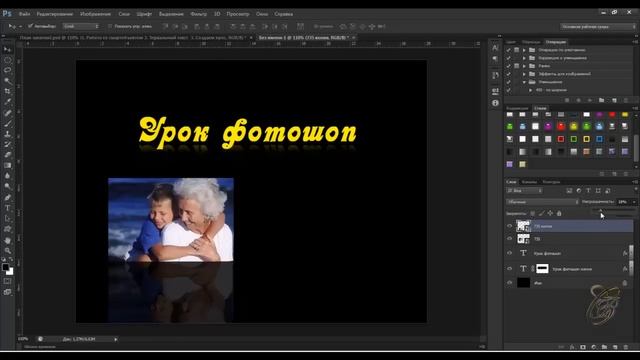This screenshot has width=640, height=360.
Task: Expand the fourth action set folder
Action: tap(524, 74)
